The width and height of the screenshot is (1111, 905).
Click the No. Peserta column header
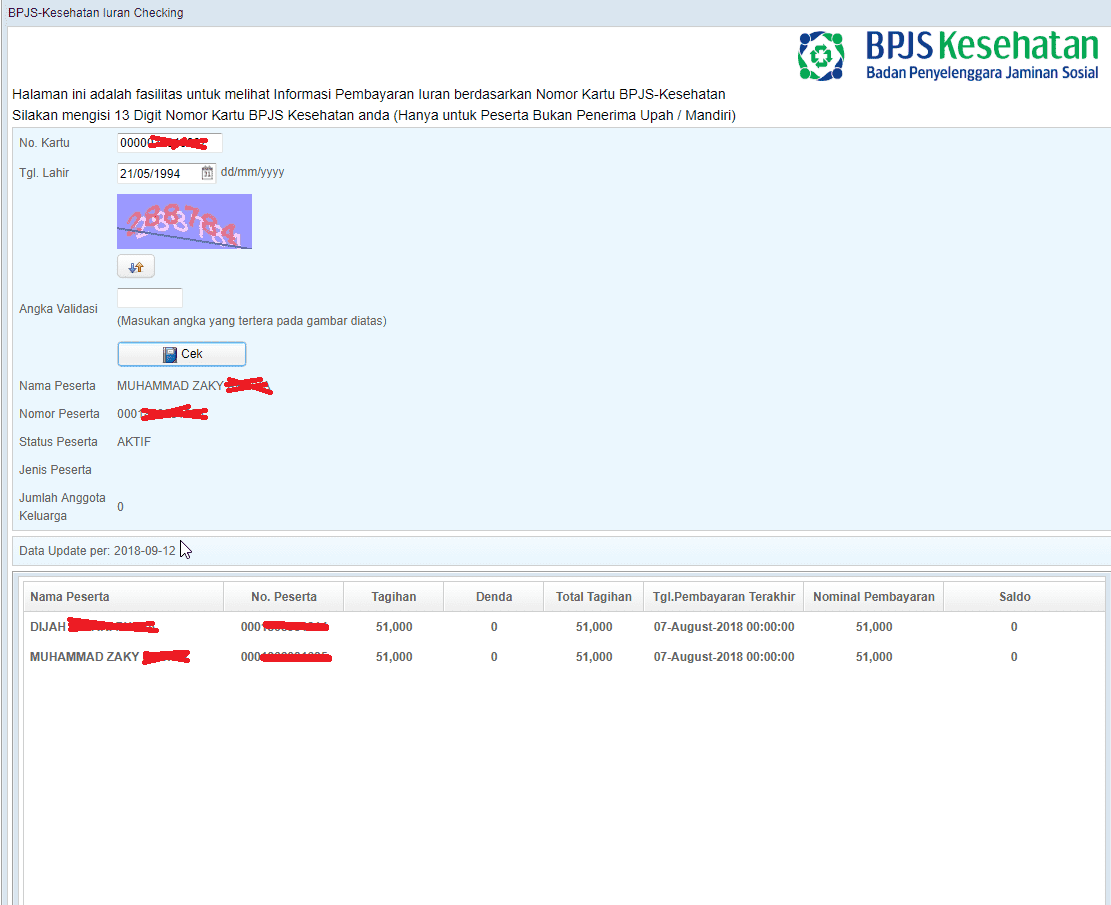coord(283,597)
